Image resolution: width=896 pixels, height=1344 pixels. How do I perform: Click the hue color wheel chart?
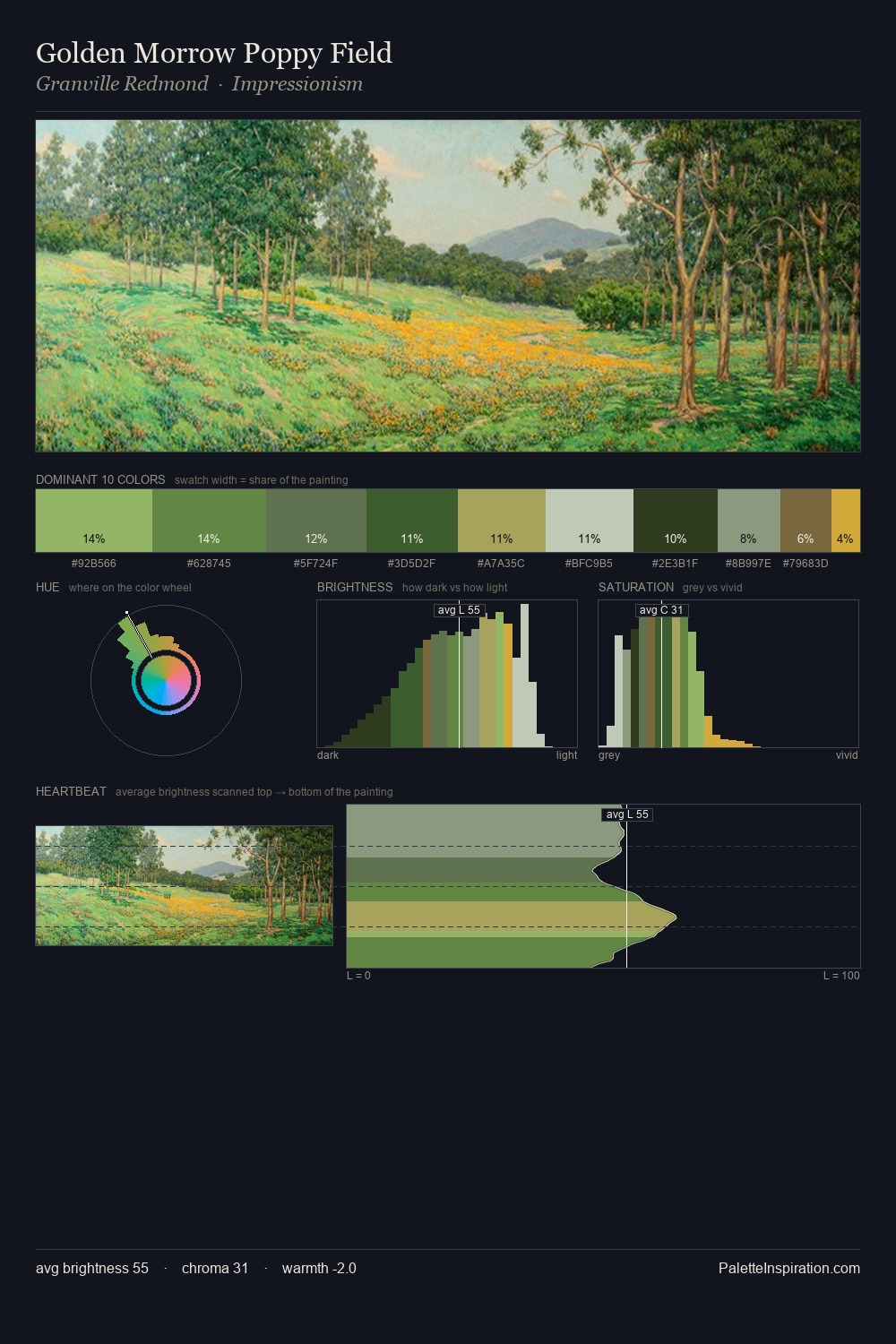pyautogui.click(x=167, y=682)
